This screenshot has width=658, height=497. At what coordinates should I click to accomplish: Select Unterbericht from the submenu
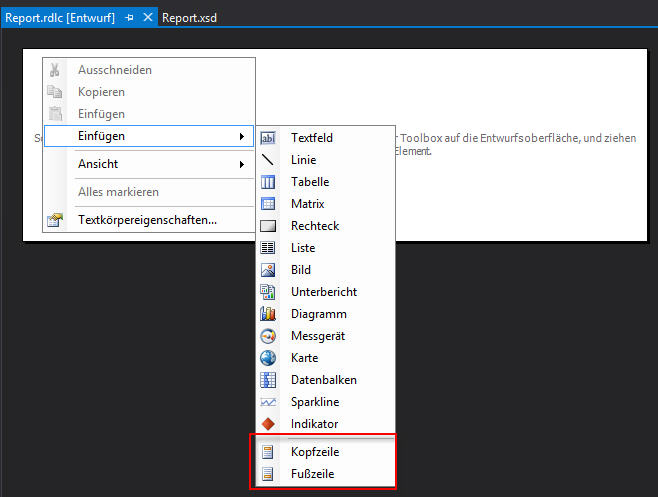[x=323, y=292]
